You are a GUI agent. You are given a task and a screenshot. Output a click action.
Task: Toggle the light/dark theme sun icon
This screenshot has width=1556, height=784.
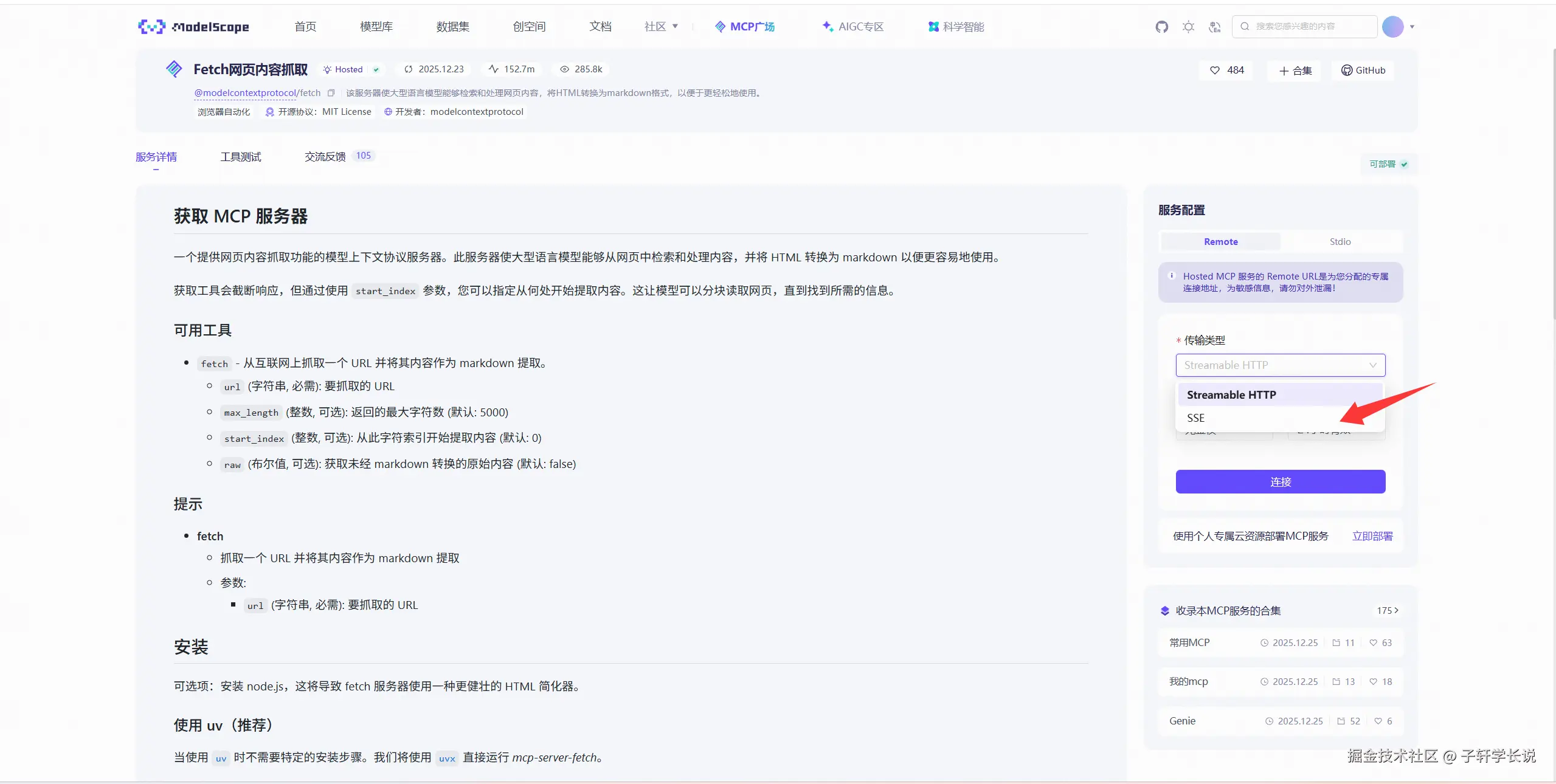tap(1188, 27)
